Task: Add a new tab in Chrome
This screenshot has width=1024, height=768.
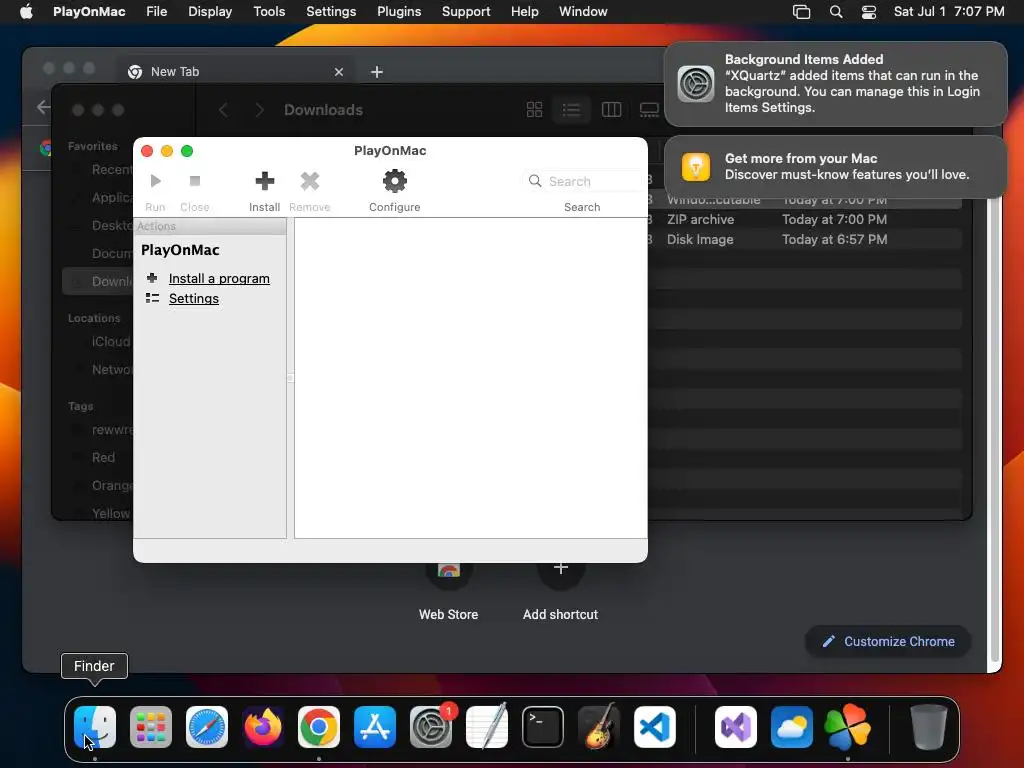Action: pyautogui.click(x=377, y=72)
